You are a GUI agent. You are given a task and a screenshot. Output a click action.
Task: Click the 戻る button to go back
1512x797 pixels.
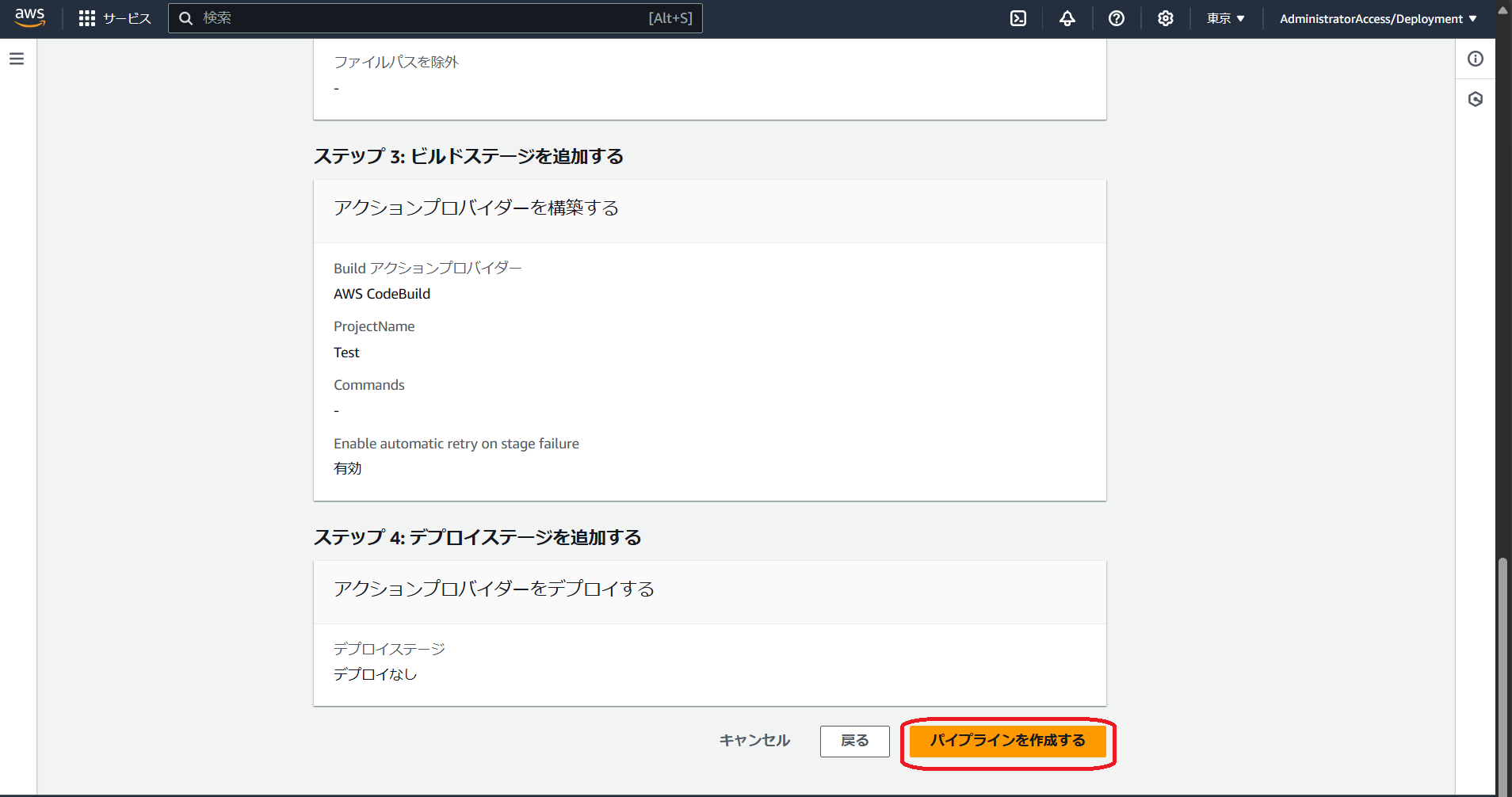tap(854, 741)
